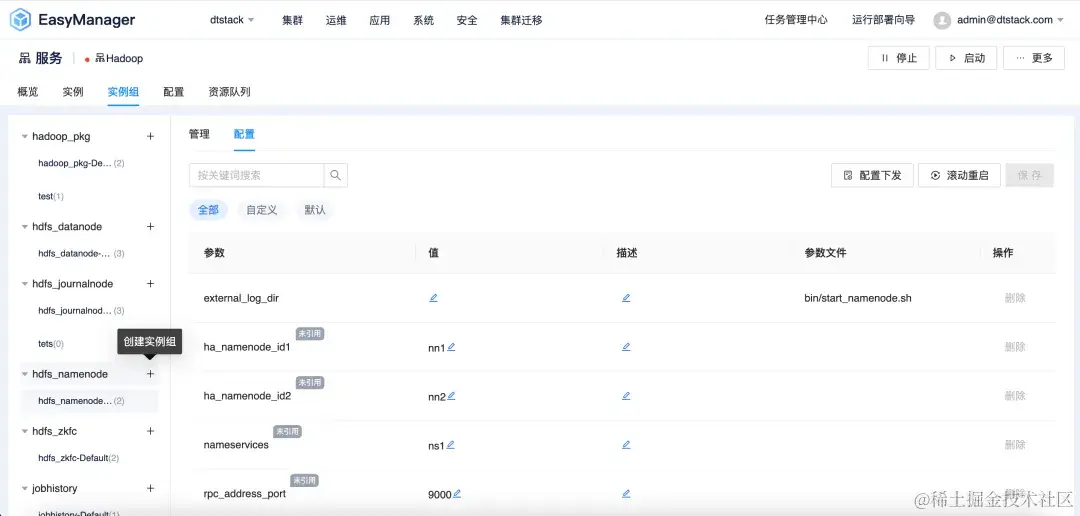Select the 配置 sub-tab in panel
Viewport: 1080px width, 516px height.
[x=245, y=134]
